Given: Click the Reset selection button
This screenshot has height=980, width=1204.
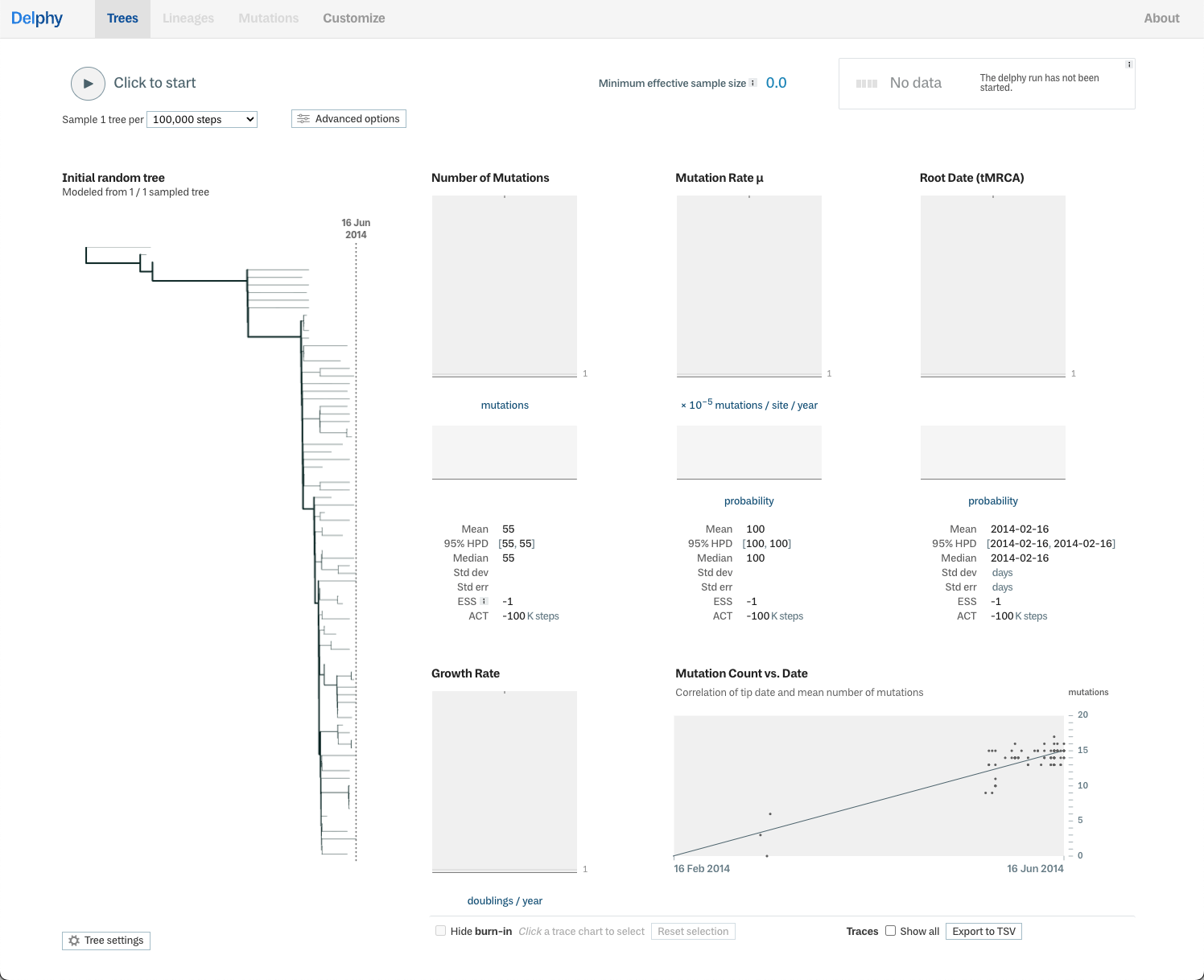Looking at the screenshot, I should coord(693,931).
